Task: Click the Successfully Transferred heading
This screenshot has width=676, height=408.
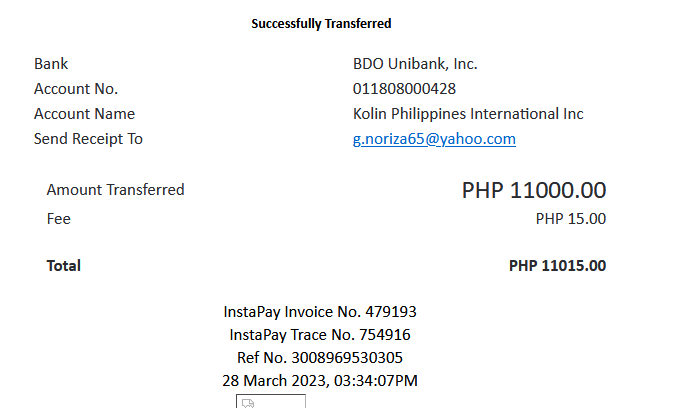Action: point(320,23)
